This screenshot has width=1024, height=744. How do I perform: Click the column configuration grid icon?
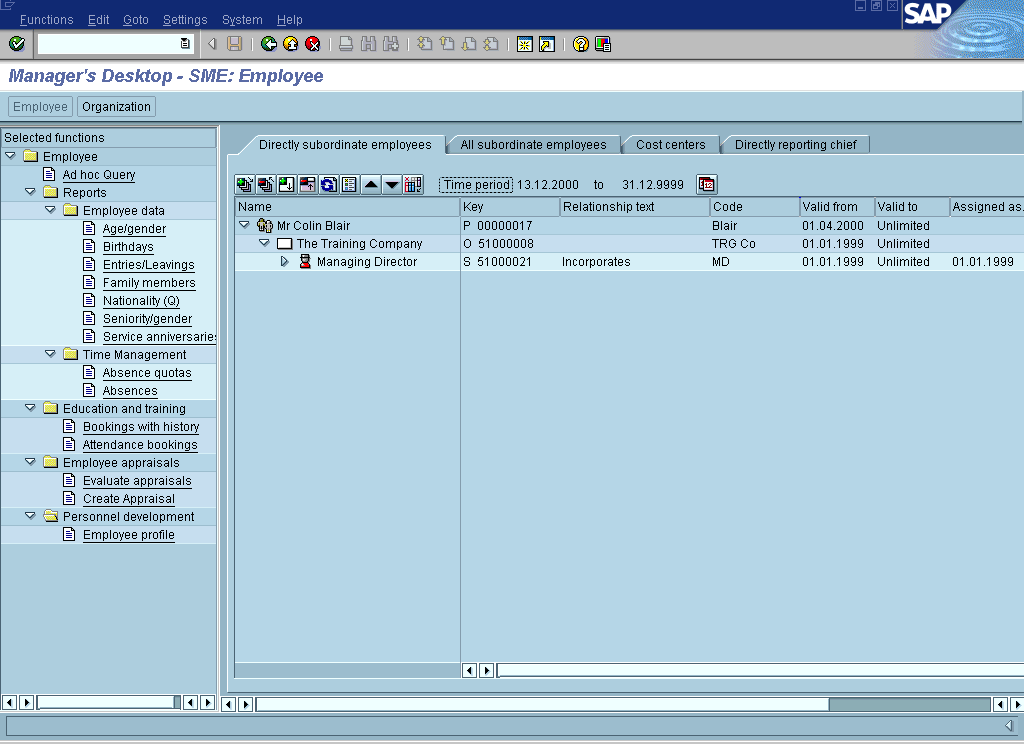[413, 185]
